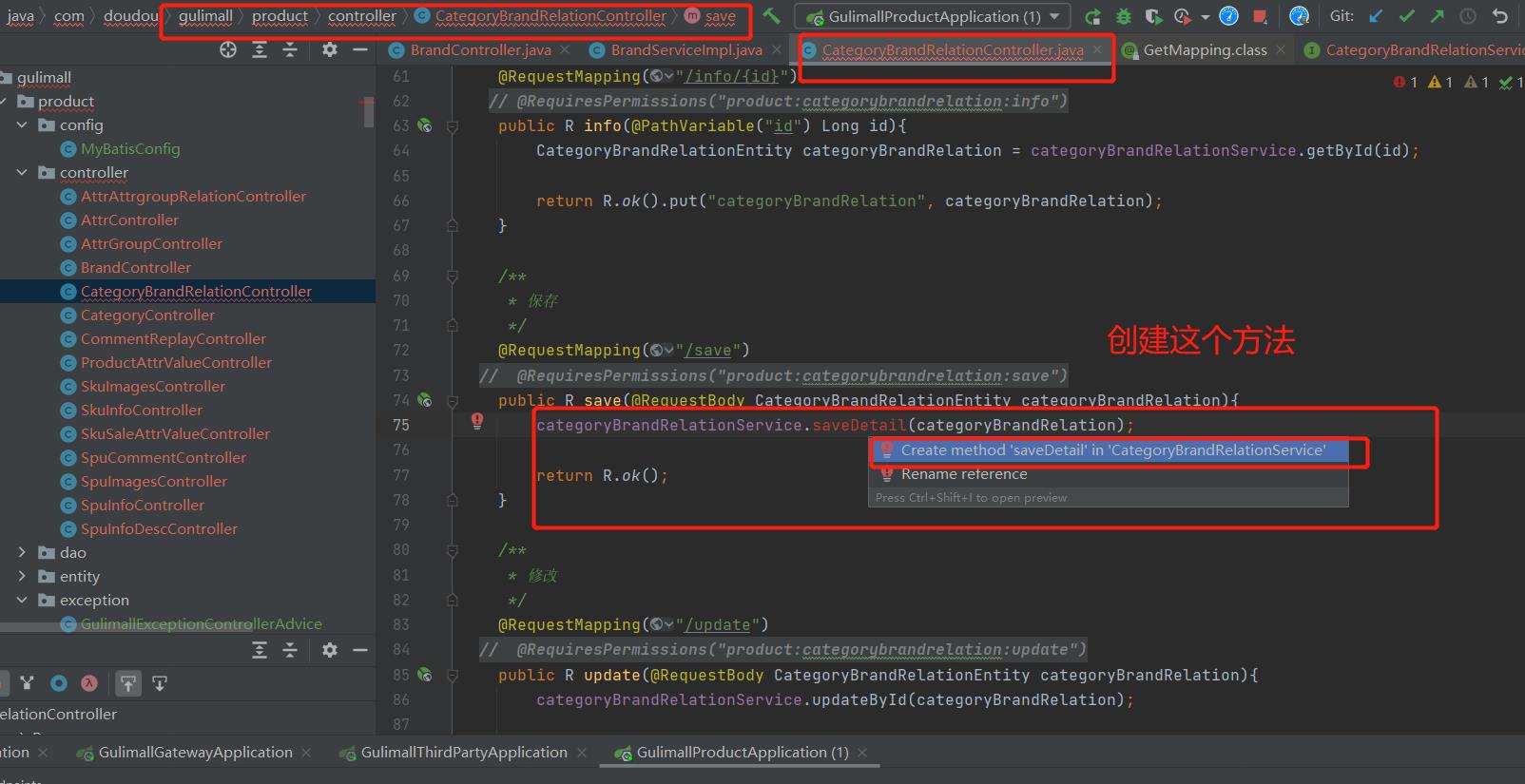This screenshot has height=784, width=1525.
Task: Hide the Structure panel with the minus icon
Action: 360,650
